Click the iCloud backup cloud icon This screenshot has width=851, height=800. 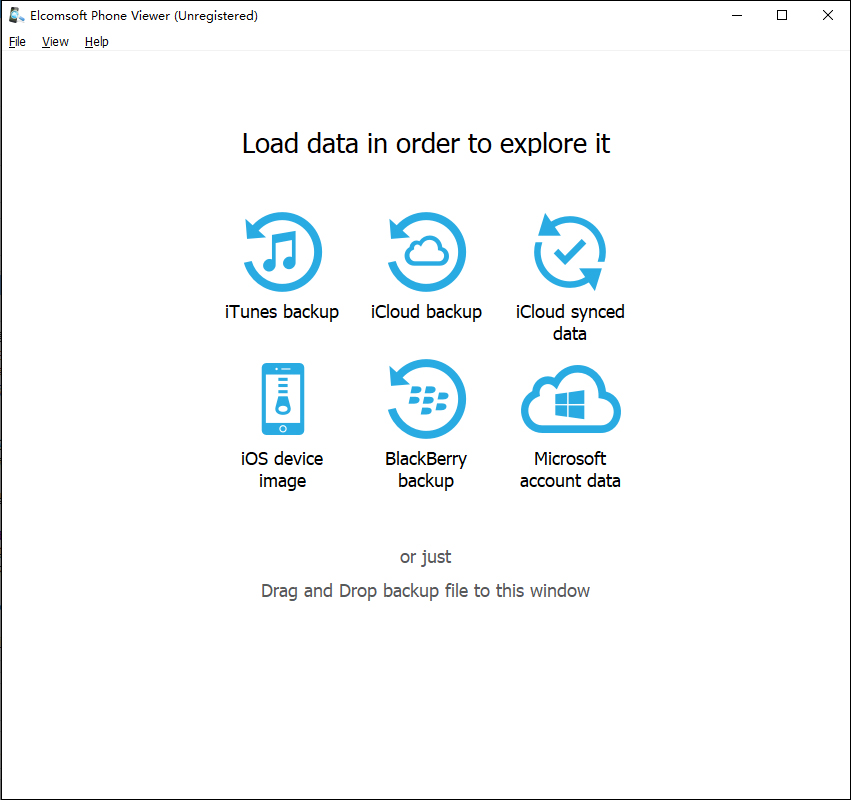[x=427, y=252]
